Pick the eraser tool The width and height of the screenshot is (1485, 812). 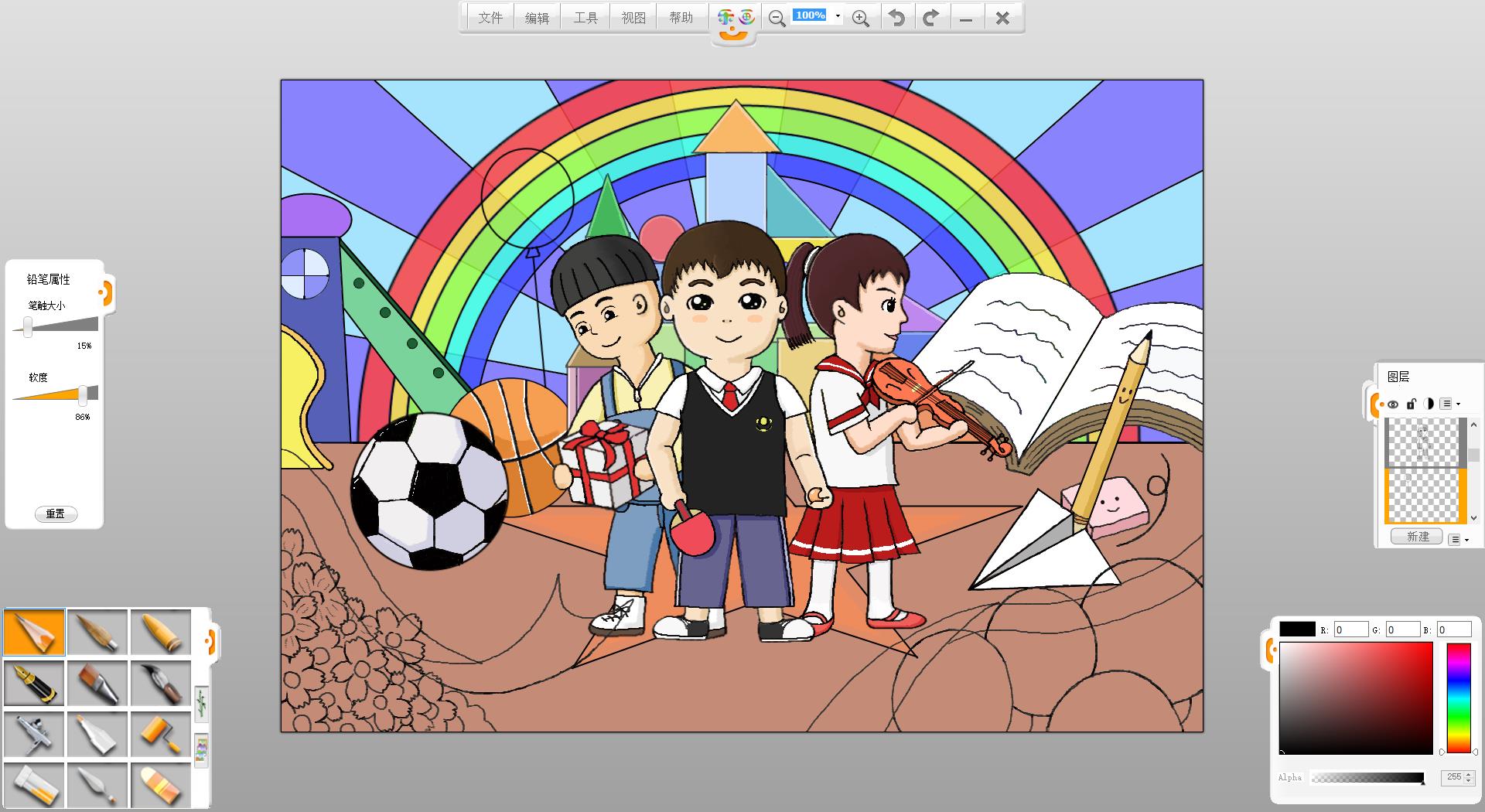[161, 785]
